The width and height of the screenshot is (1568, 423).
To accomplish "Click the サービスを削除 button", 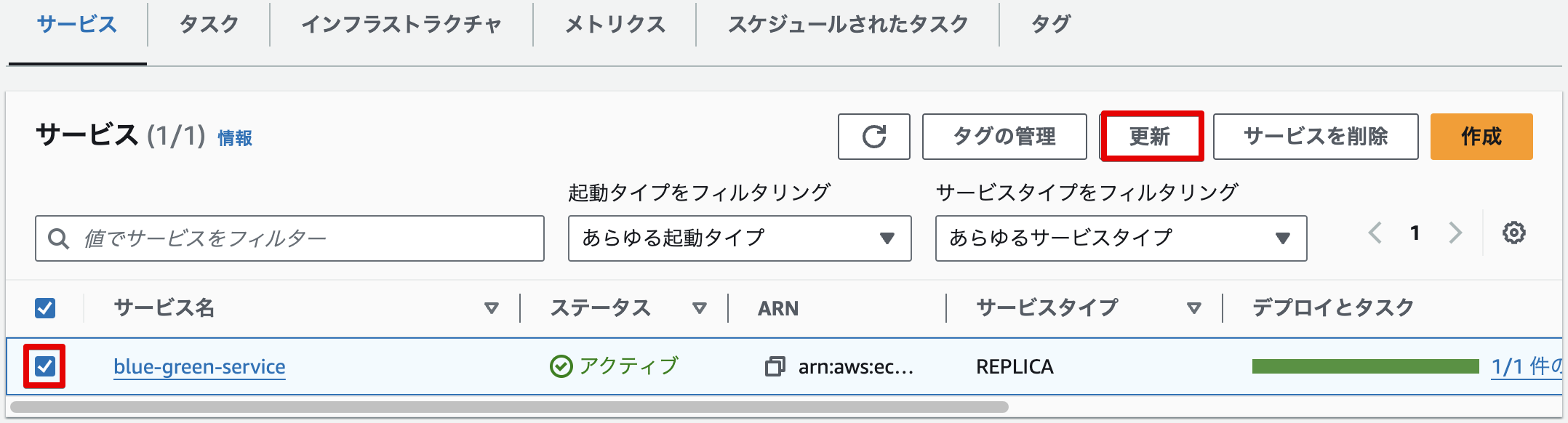I will tap(1316, 137).
